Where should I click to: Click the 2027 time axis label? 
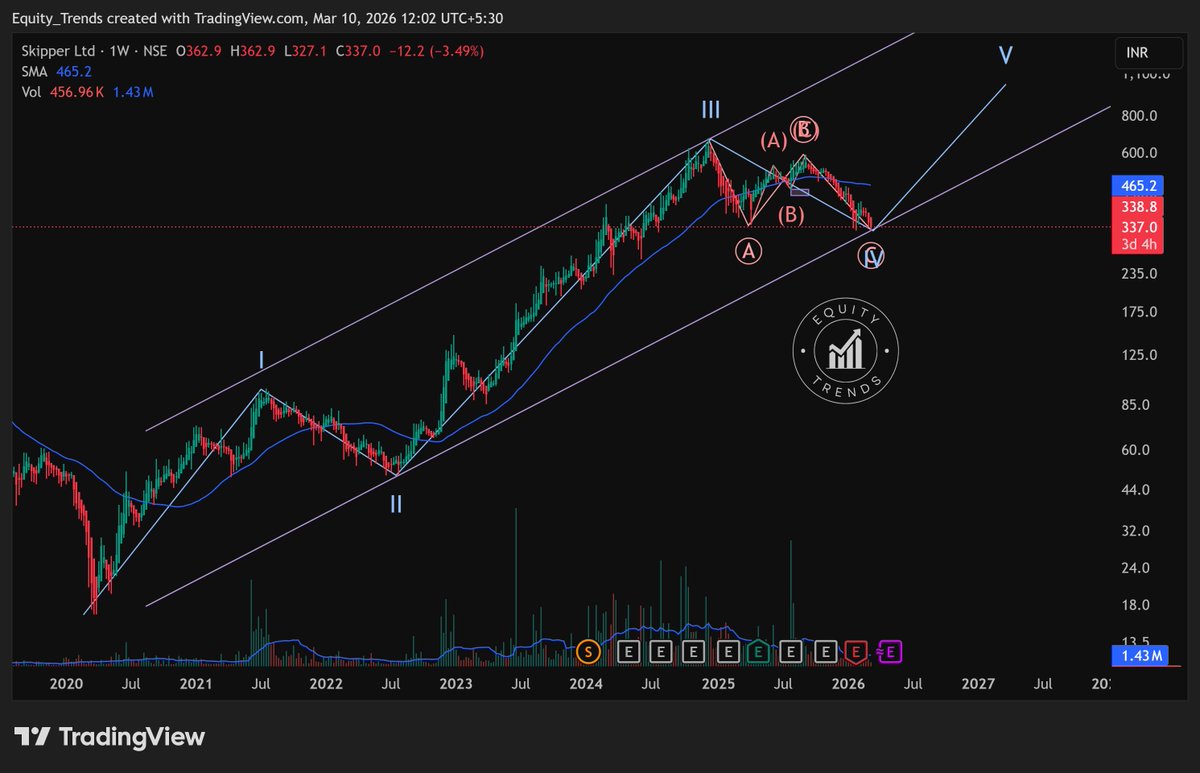[977, 684]
